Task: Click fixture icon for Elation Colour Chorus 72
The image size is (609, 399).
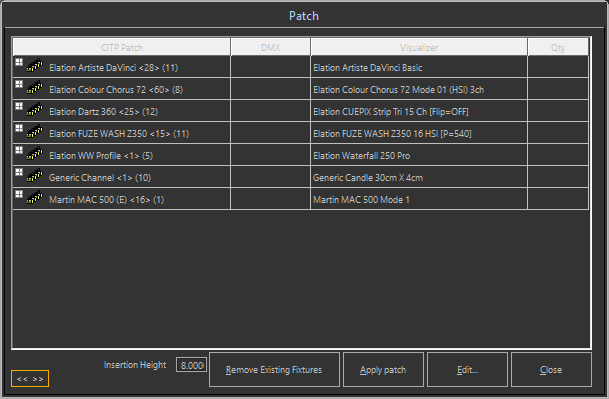Action: pos(35,87)
